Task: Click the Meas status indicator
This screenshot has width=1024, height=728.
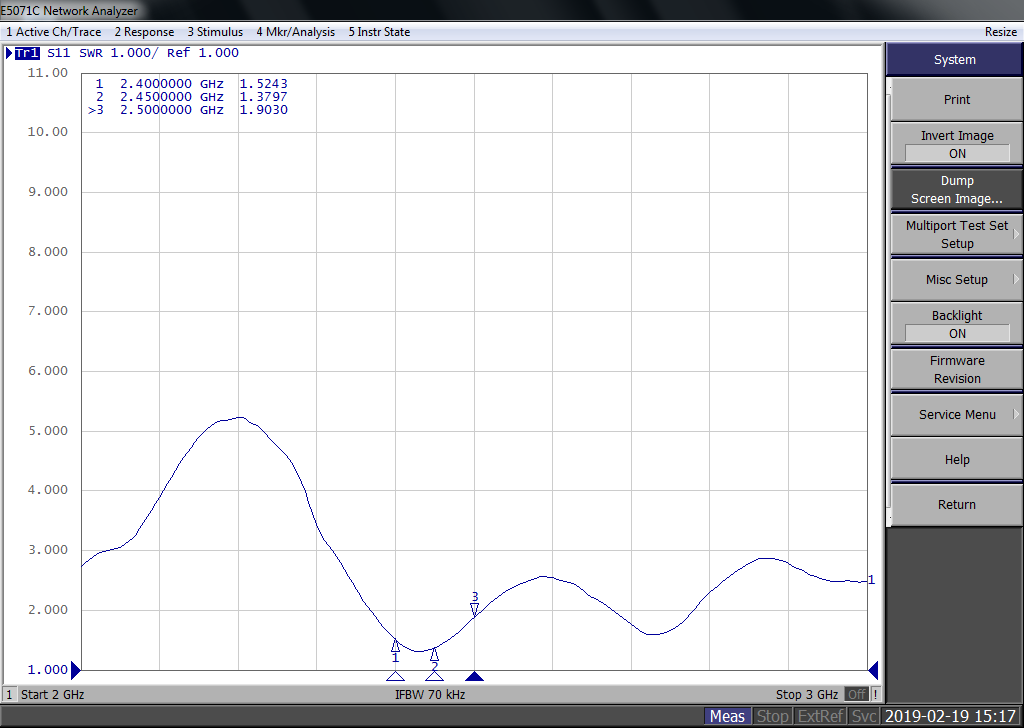Action: [x=727, y=716]
